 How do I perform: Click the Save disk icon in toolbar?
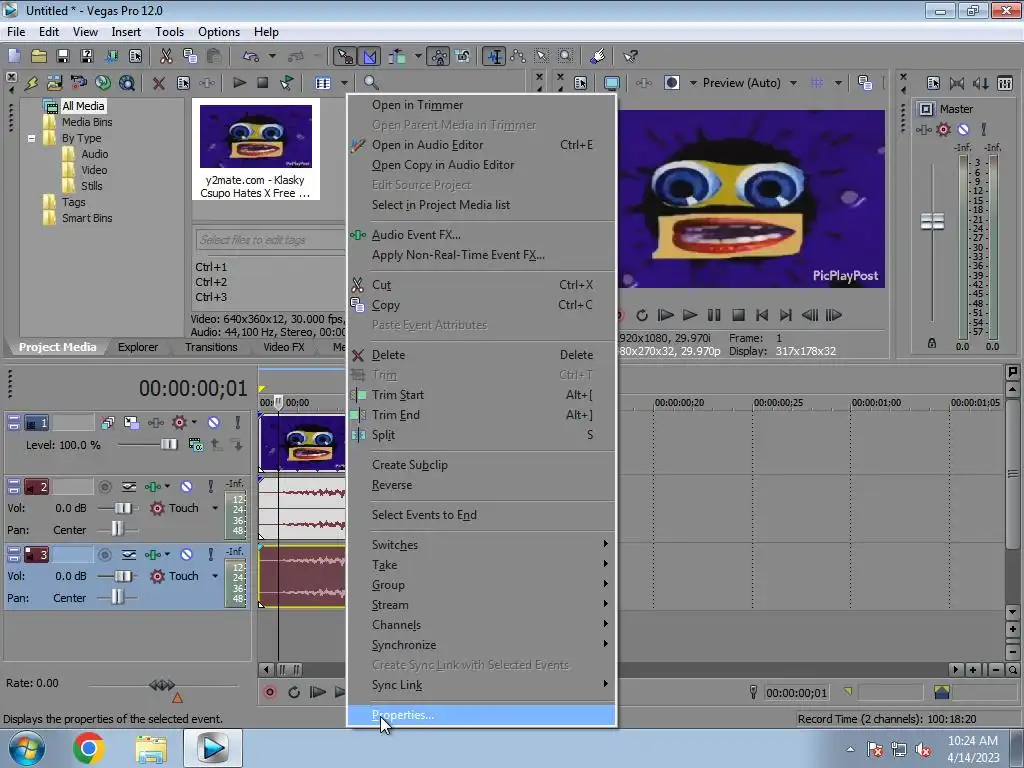click(x=63, y=56)
